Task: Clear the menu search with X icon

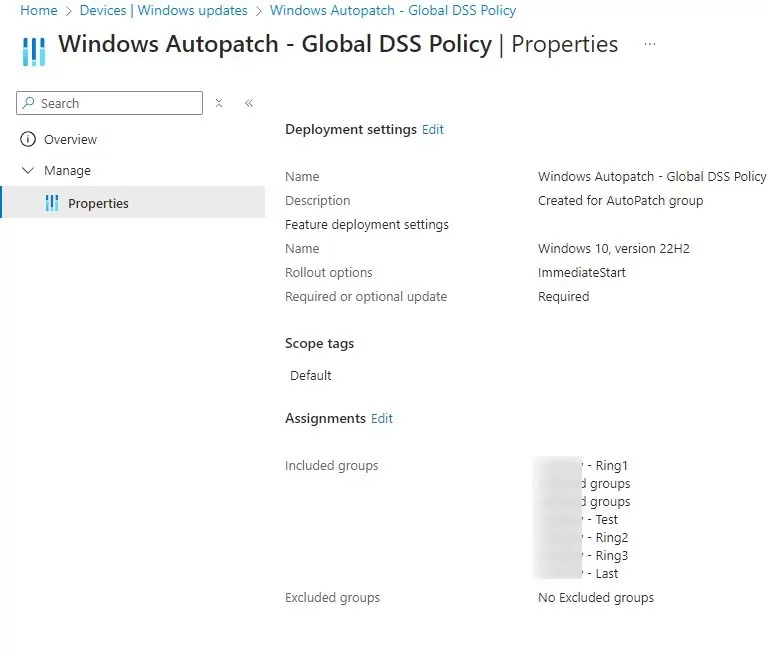Action: (x=219, y=103)
